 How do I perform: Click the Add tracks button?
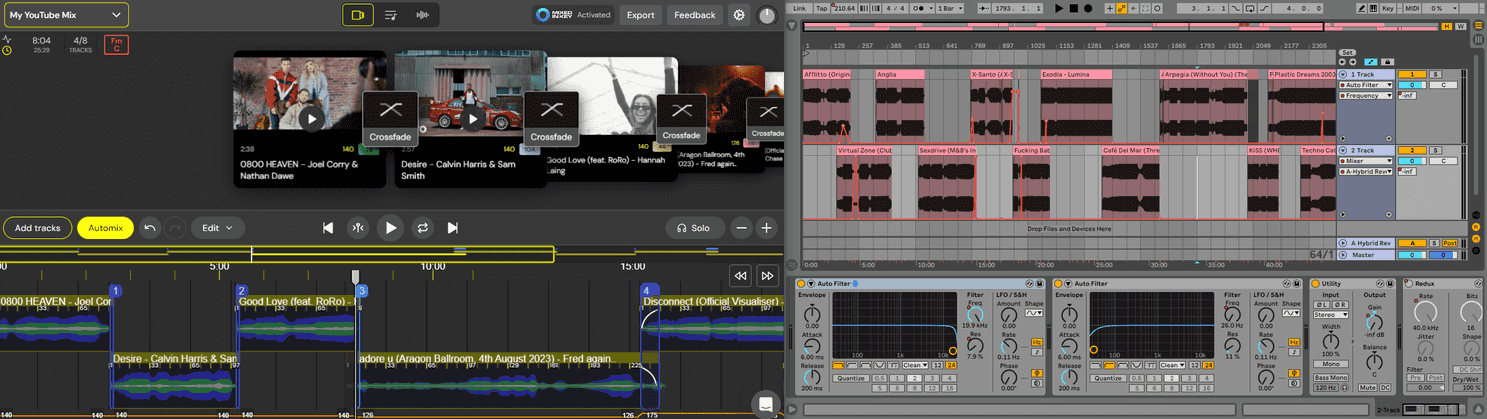(x=37, y=228)
